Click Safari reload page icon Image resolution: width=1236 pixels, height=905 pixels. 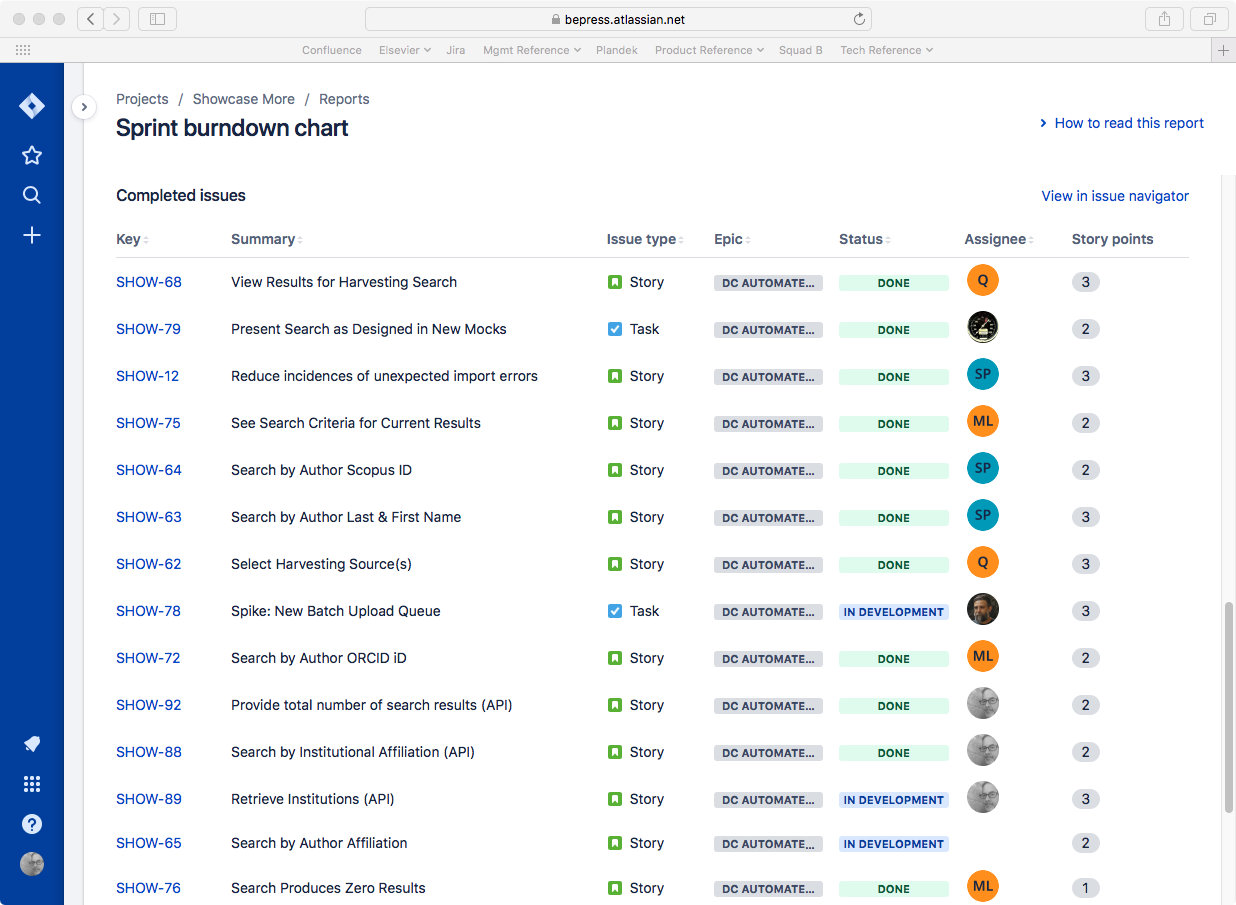click(x=859, y=19)
